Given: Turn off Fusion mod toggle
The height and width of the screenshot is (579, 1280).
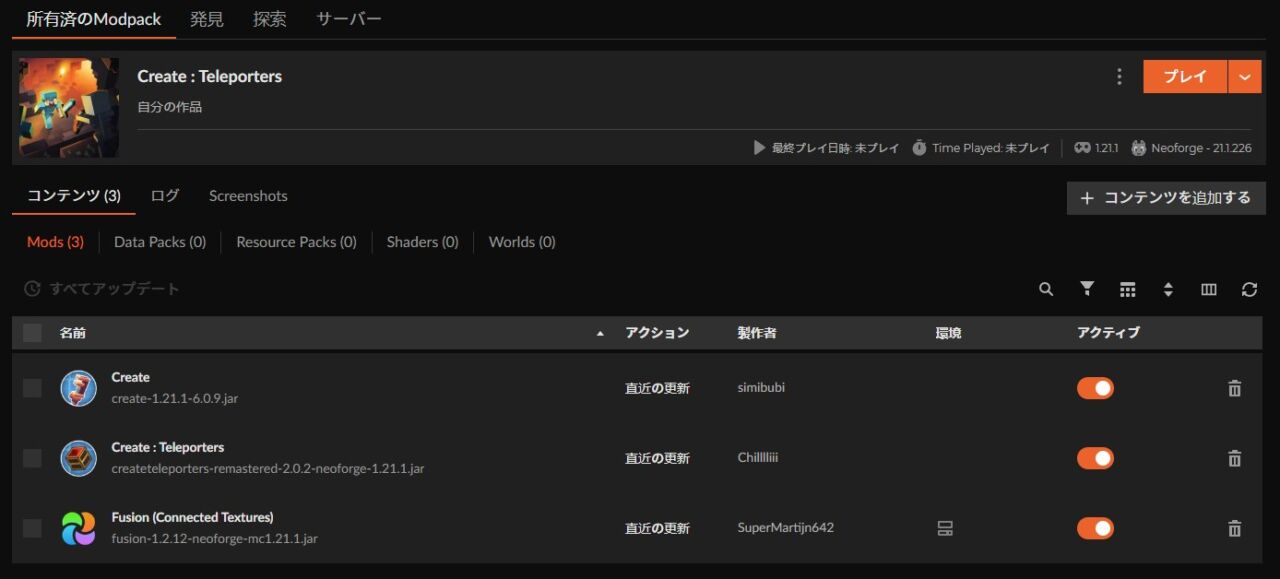Looking at the screenshot, I should (1095, 527).
